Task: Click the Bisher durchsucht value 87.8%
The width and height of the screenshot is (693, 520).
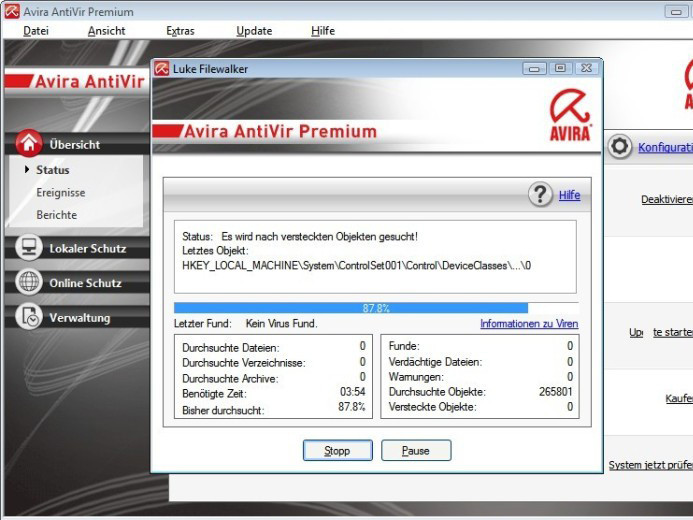Action: [352, 407]
